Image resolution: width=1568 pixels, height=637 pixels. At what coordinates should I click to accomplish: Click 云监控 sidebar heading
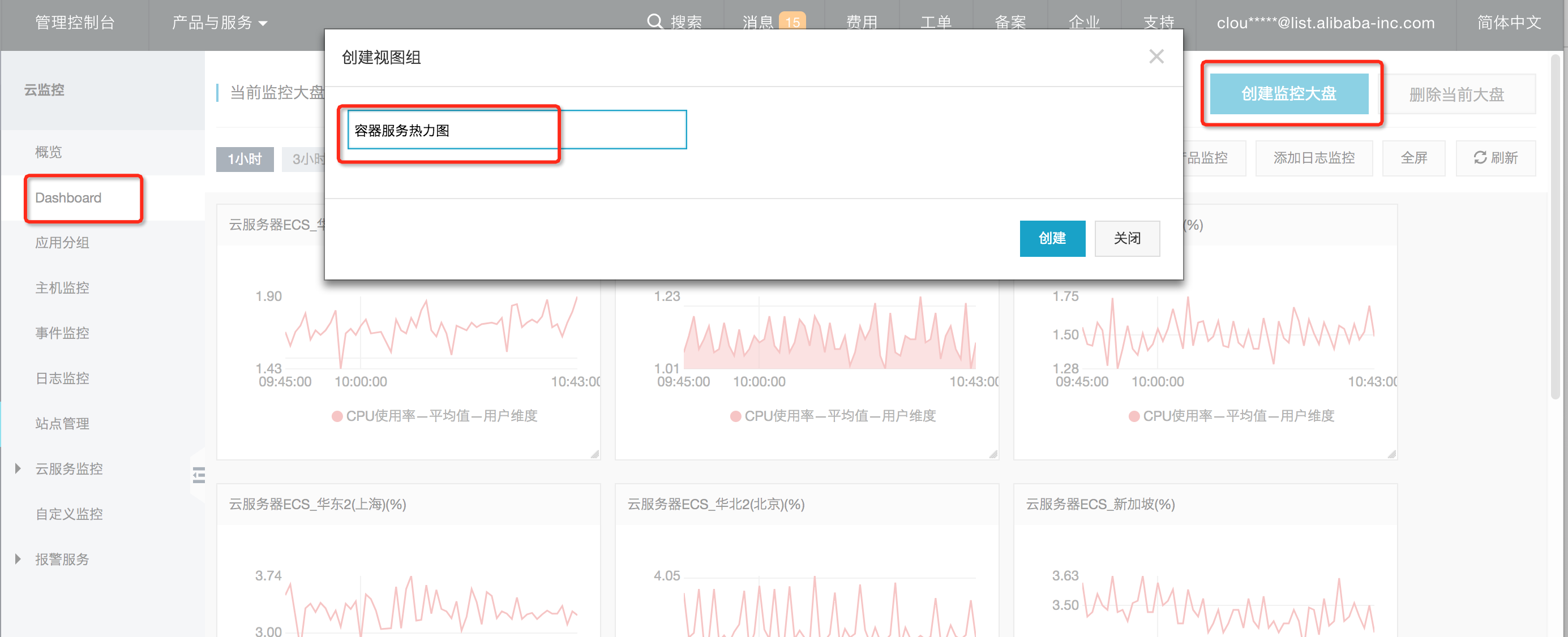coord(44,90)
